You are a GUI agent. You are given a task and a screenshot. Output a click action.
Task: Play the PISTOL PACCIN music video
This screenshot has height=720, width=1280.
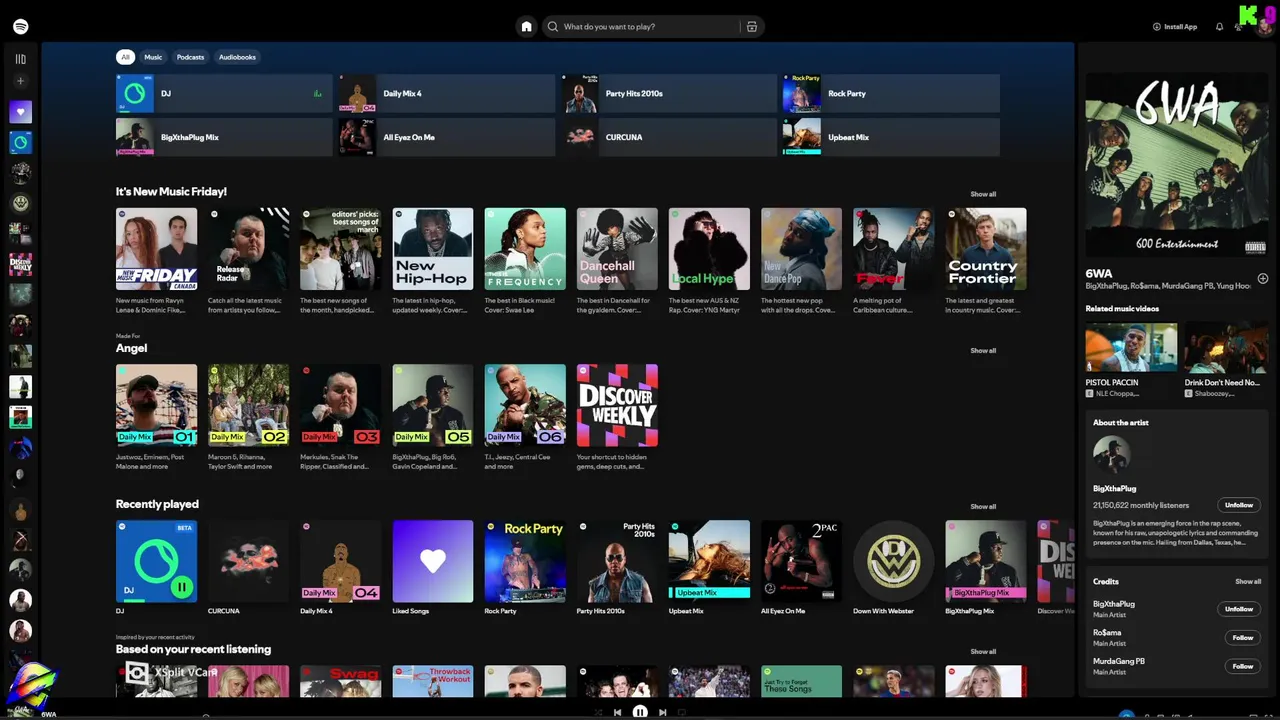click(x=1131, y=347)
